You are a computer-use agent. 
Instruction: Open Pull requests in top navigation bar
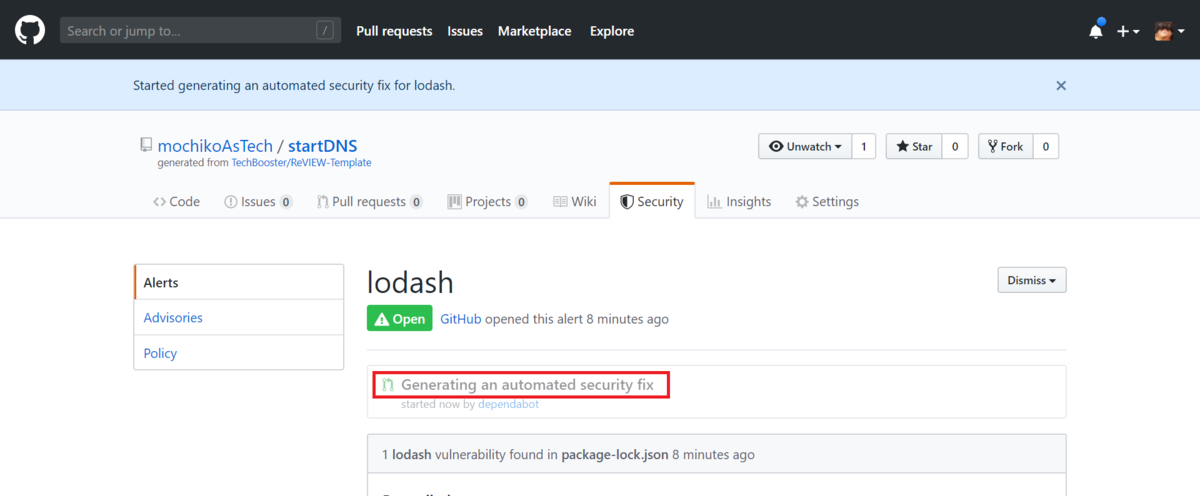(x=394, y=31)
